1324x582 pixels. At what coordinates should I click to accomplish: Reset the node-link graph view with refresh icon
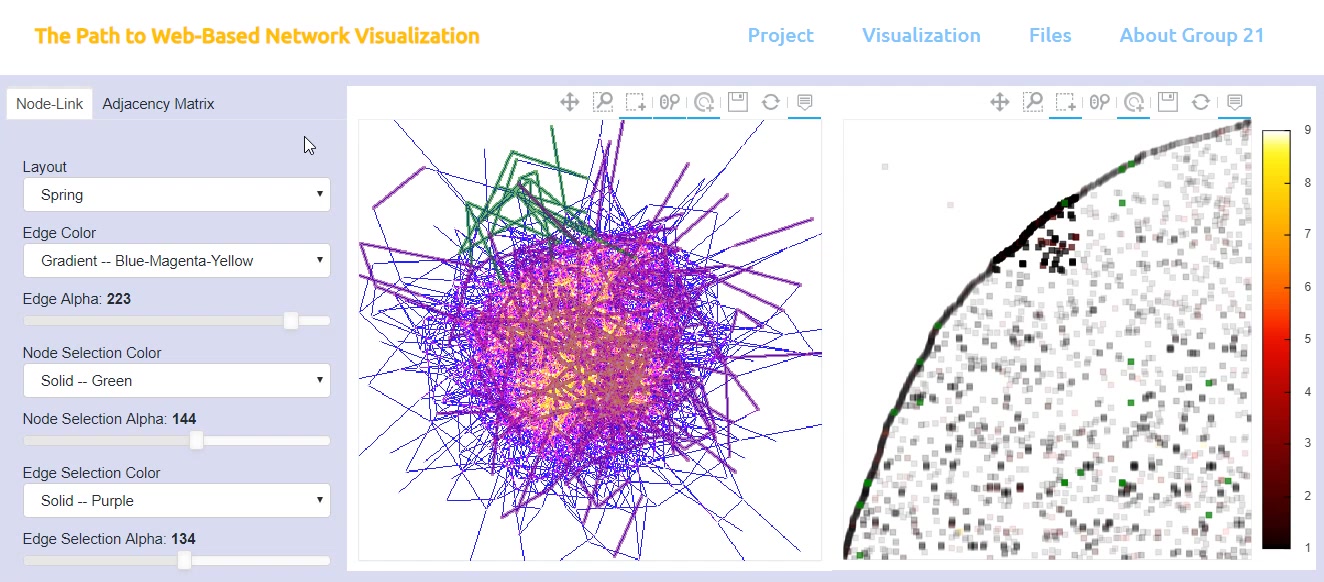[770, 101]
